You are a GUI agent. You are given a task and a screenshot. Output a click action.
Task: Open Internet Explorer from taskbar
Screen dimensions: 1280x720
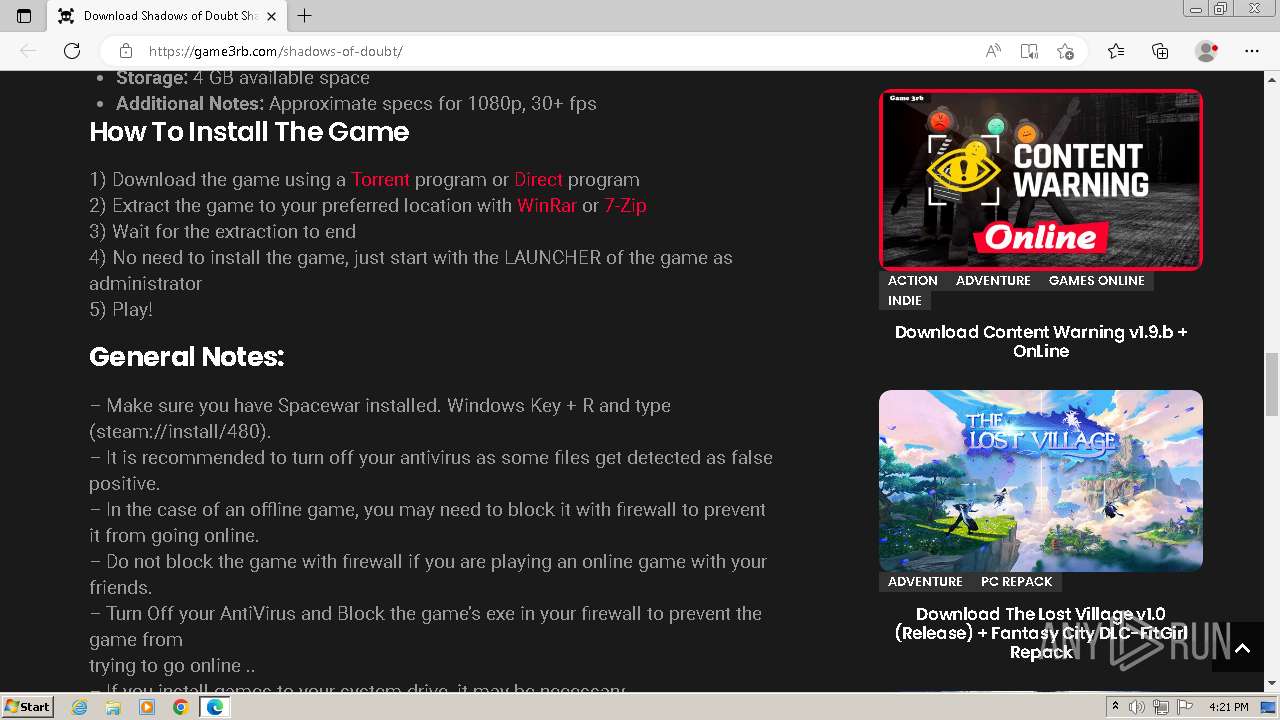(80, 707)
